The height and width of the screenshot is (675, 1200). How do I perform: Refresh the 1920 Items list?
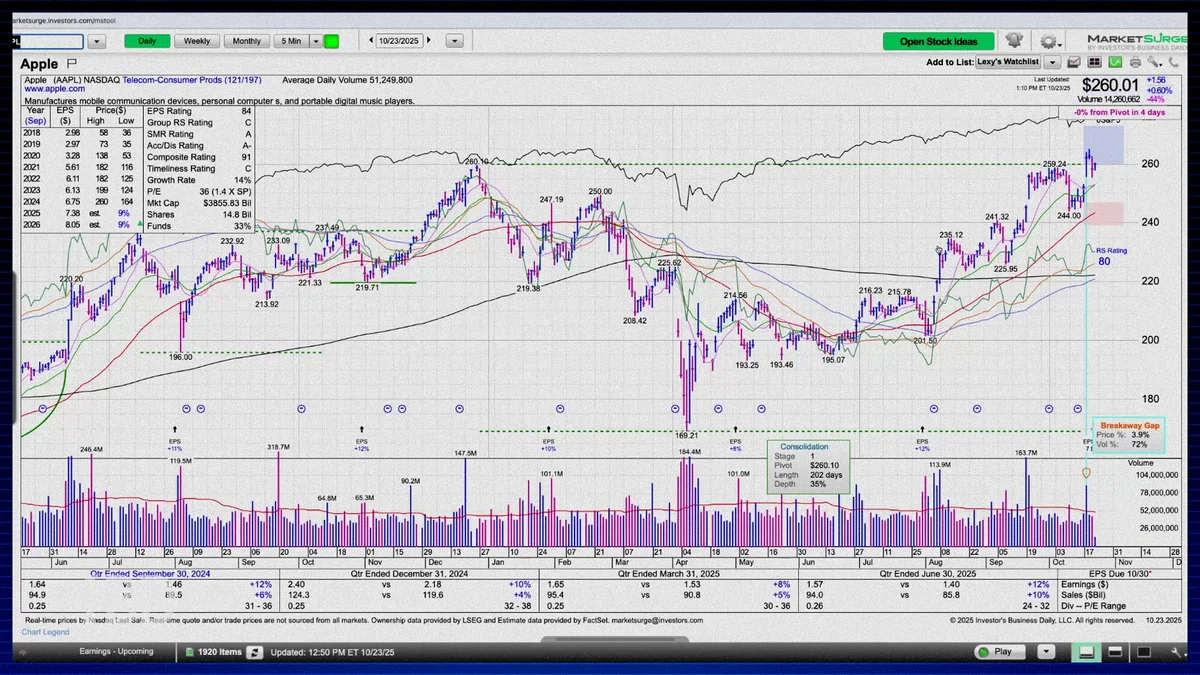[x=254, y=652]
